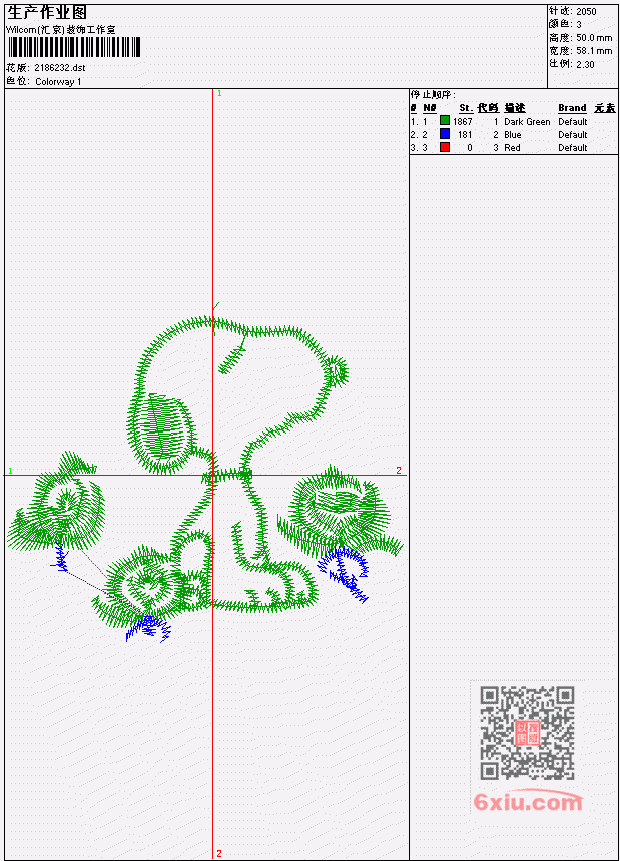Click the Dark Green color swatch
The width and height of the screenshot is (620, 861).
coord(445,121)
